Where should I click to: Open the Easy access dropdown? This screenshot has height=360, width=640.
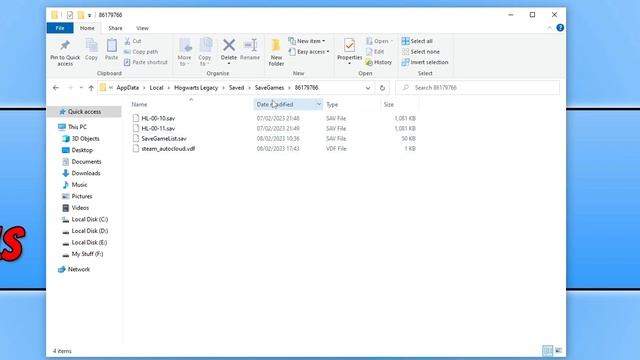click(309, 52)
